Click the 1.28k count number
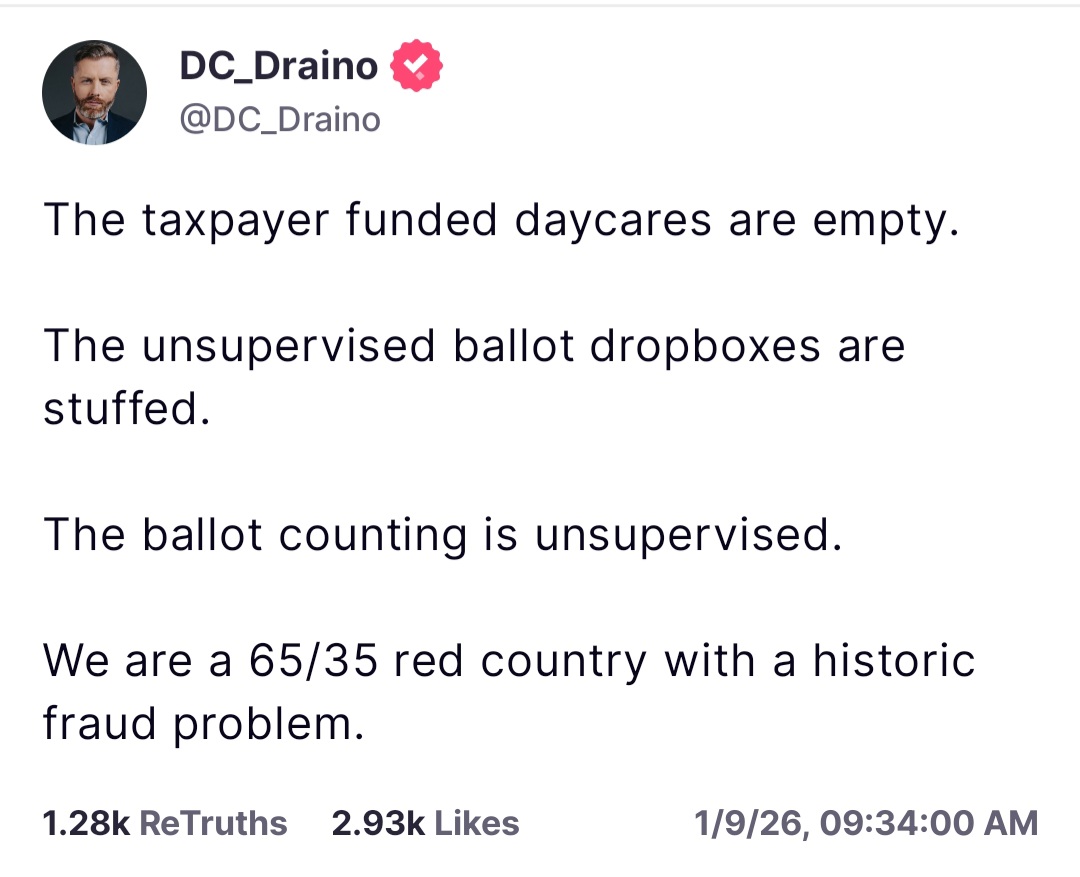 (86, 824)
